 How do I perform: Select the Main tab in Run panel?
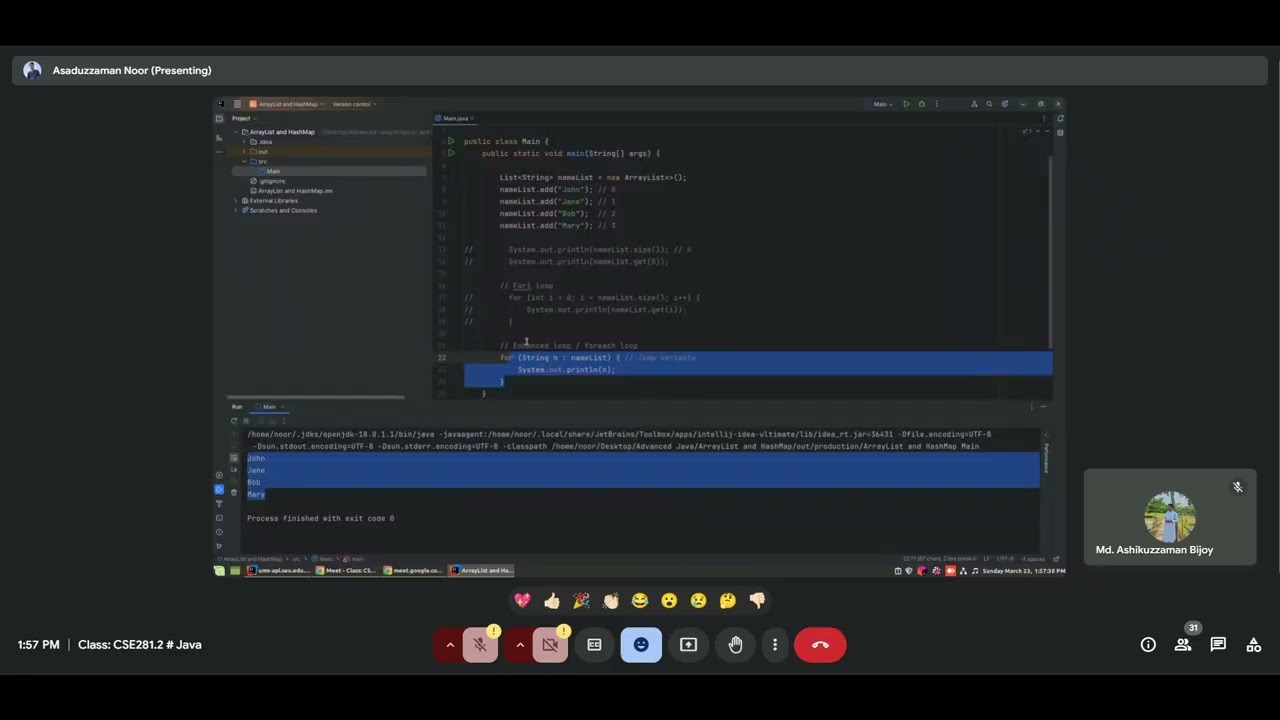269,407
